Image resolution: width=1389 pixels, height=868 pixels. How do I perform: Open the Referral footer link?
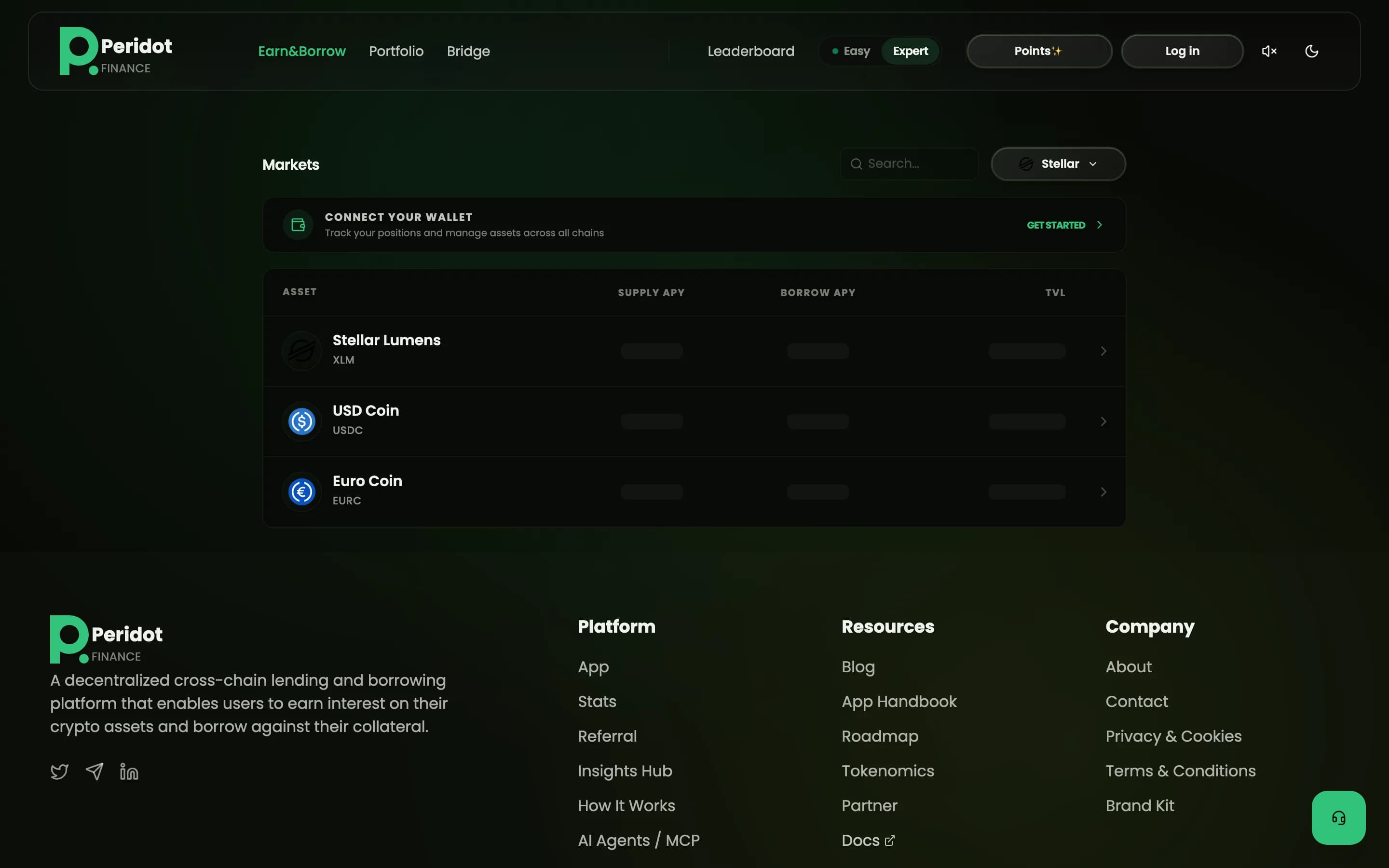click(x=607, y=736)
